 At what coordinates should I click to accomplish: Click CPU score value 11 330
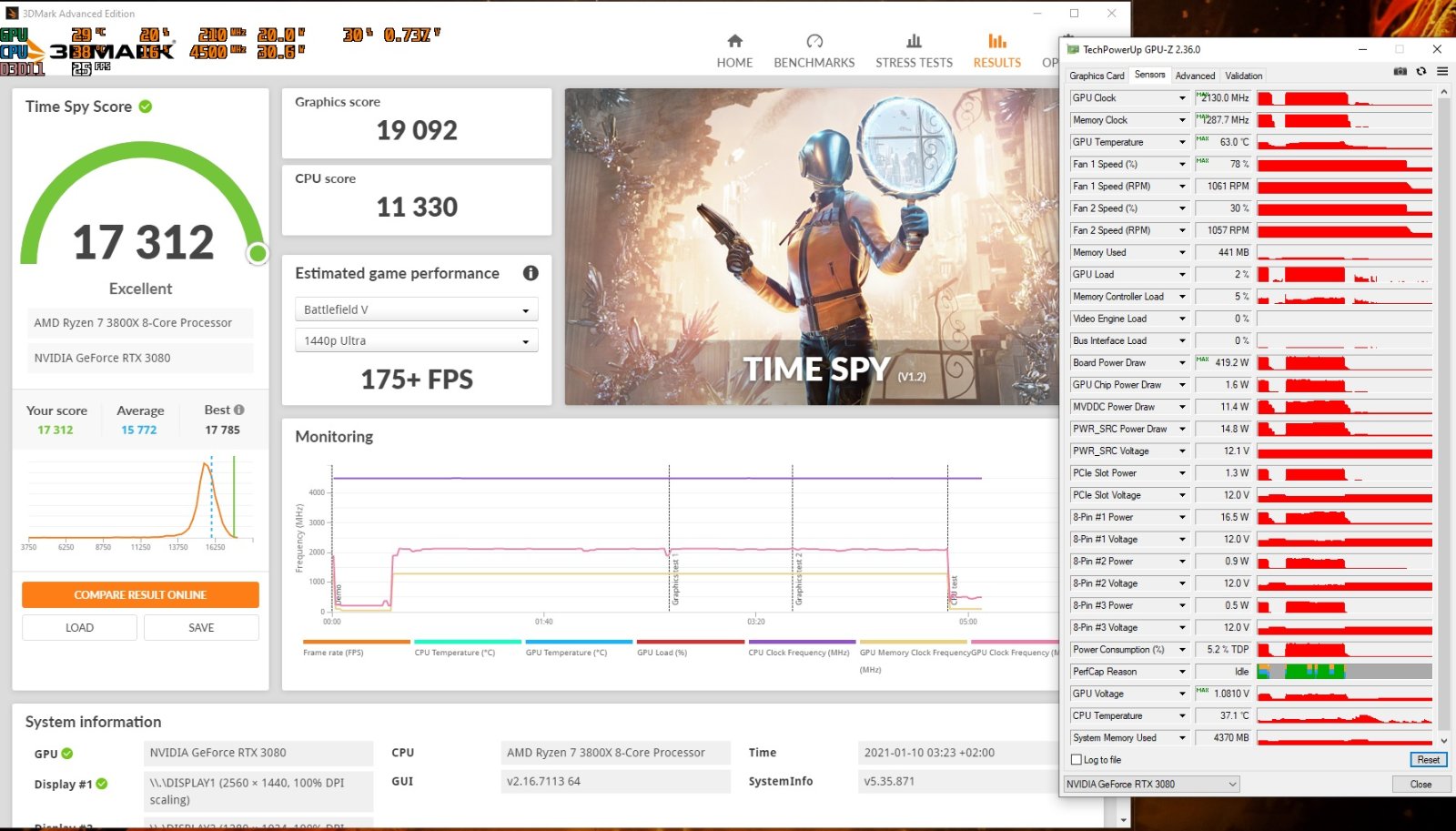pos(417,208)
